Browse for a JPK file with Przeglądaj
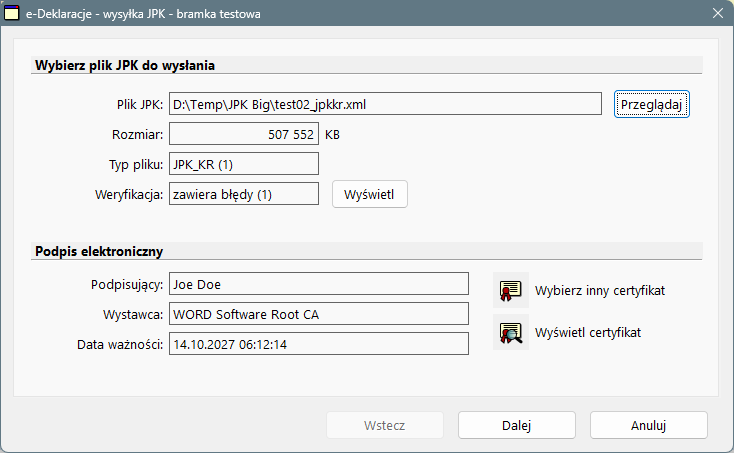This screenshot has height=453, width=734. (x=652, y=104)
